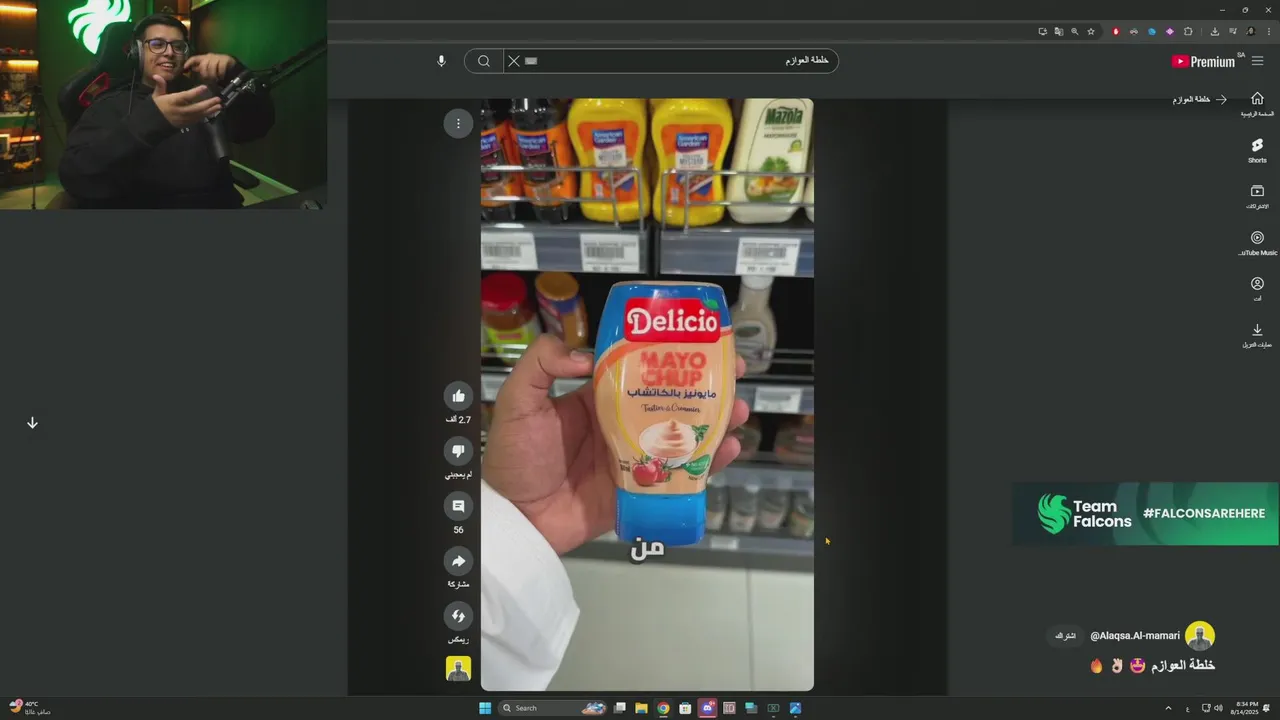This screenshot has width=1280, height=720.
Task: Open Task View from taskbar
Action: click(619, 708)
